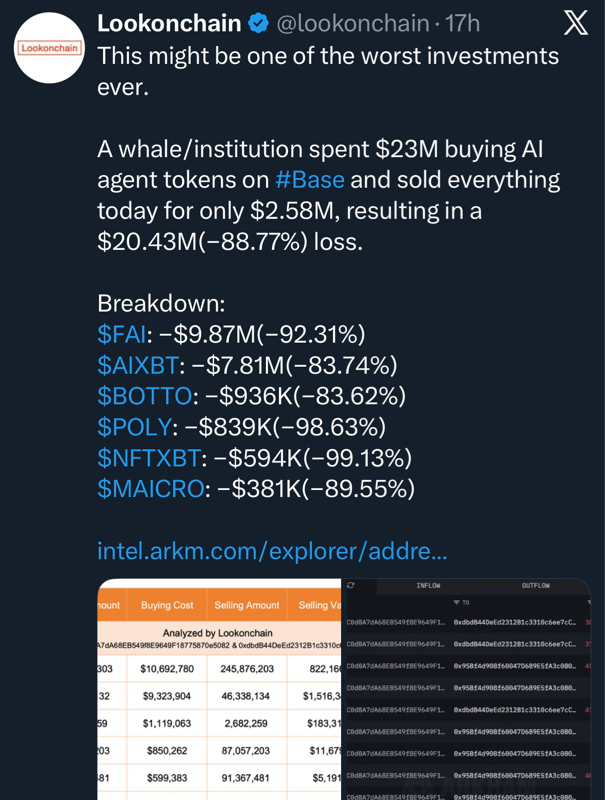The image size is (605, 800).
Task: Open the Lookonchain display name
Action: tap(169, 23)
